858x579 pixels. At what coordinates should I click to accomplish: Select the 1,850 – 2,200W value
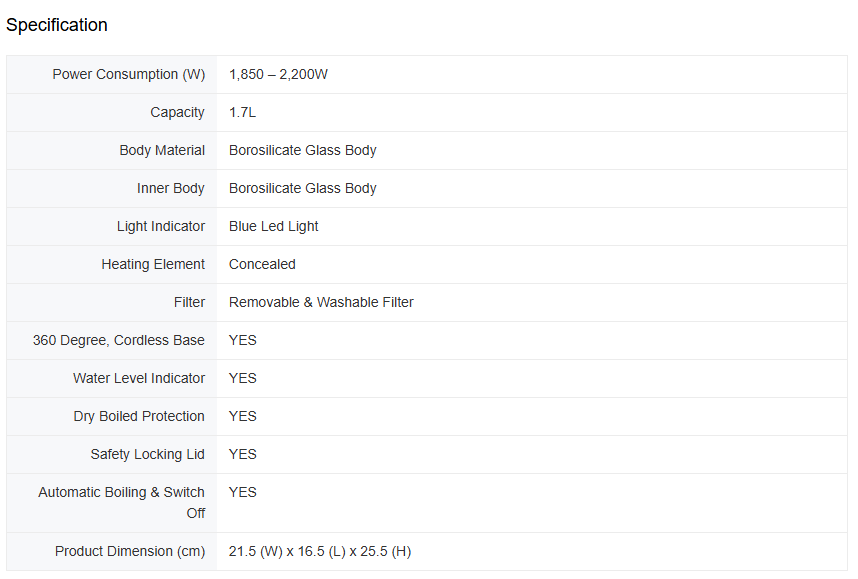click(278, 74)
